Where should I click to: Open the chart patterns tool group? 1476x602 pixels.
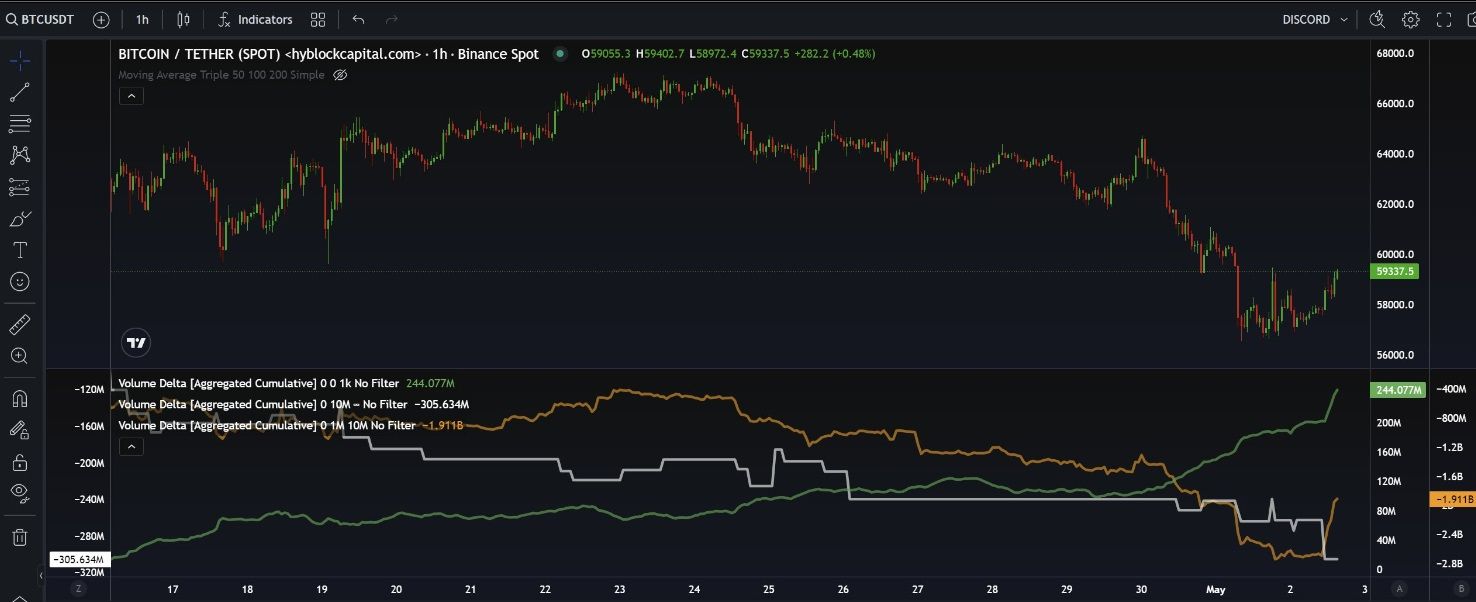[x=19, y=155]
